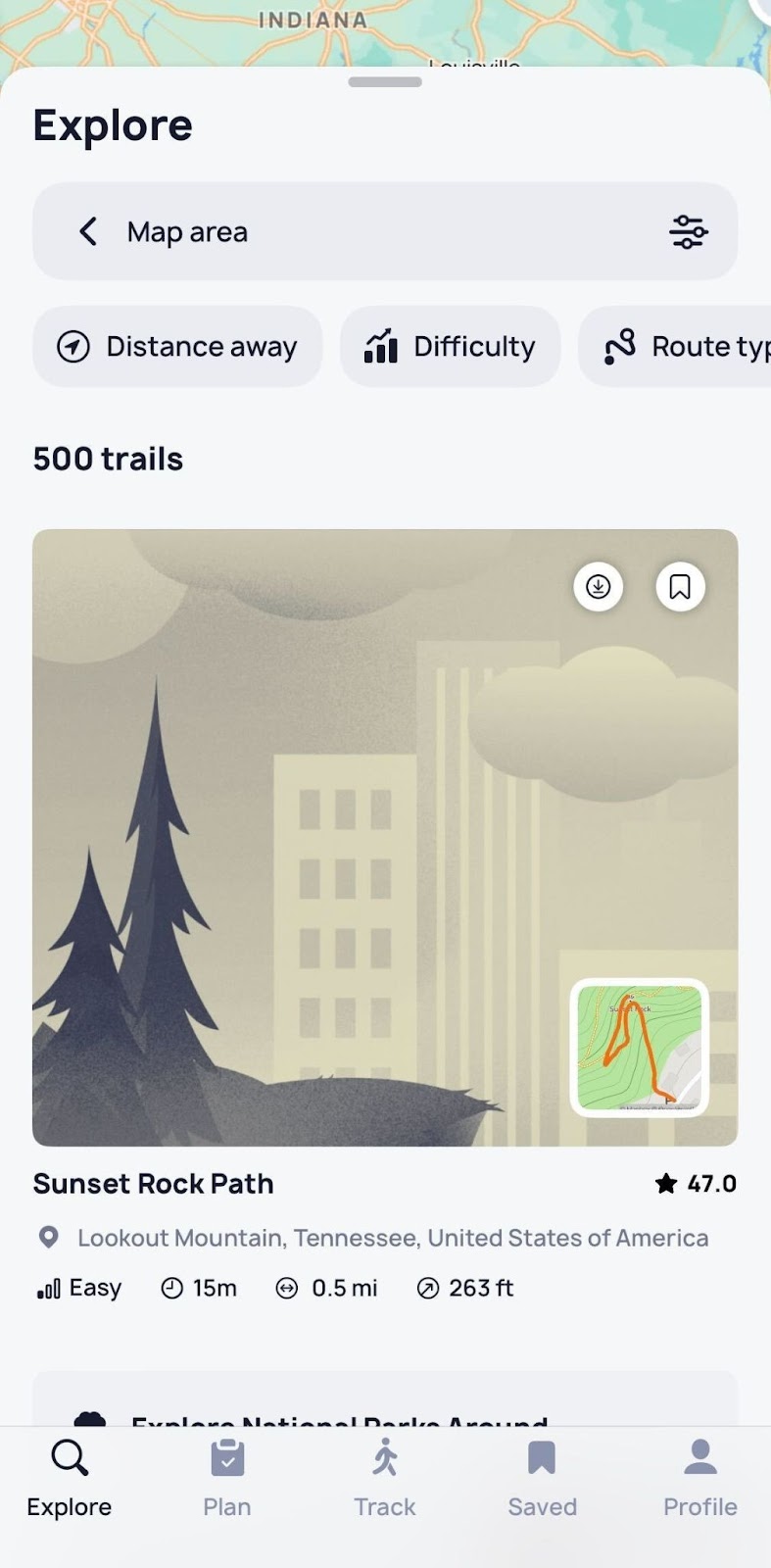Switch to the Track tab

coord(385,1480)
